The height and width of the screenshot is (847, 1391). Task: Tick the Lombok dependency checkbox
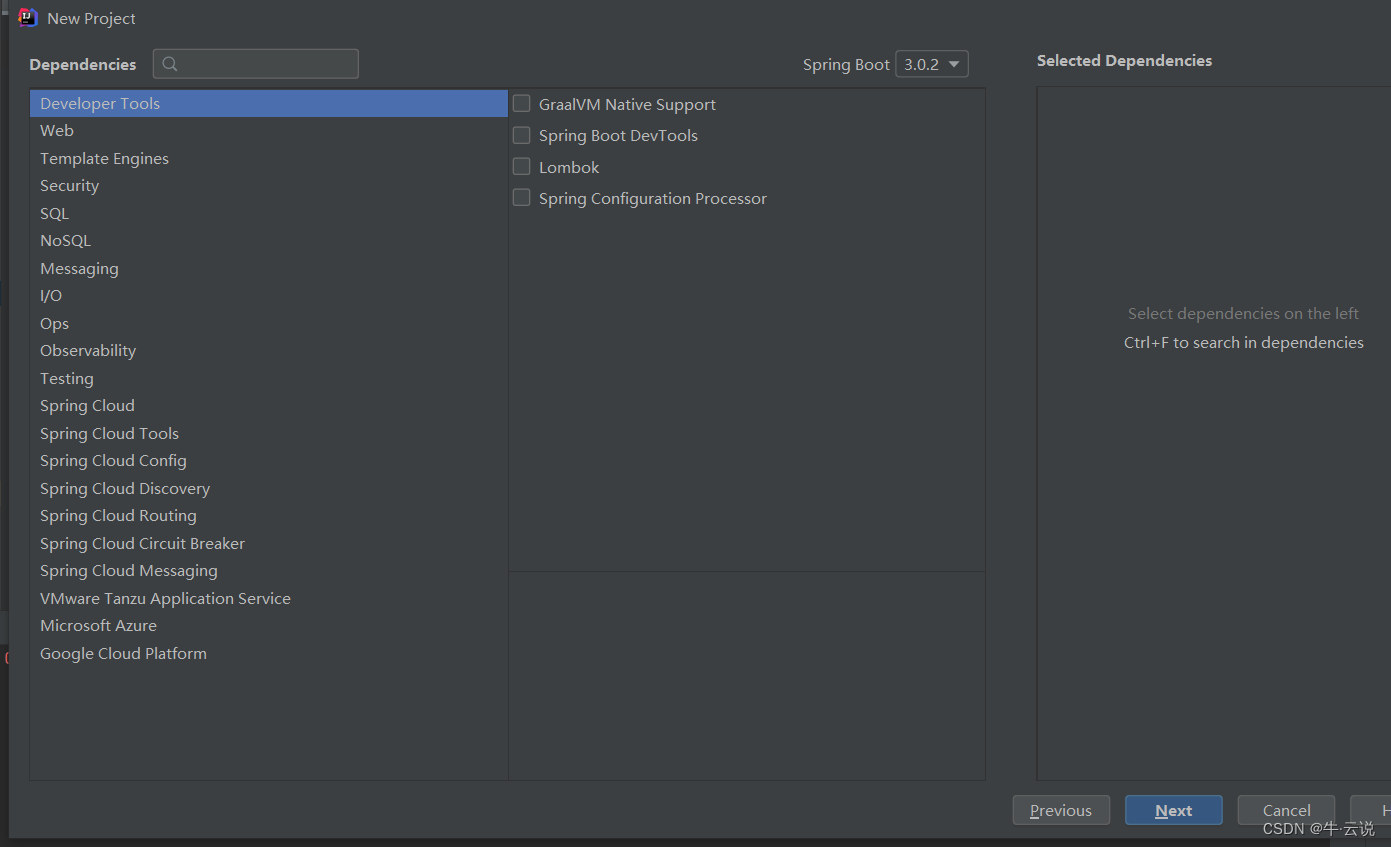[521, 166]
